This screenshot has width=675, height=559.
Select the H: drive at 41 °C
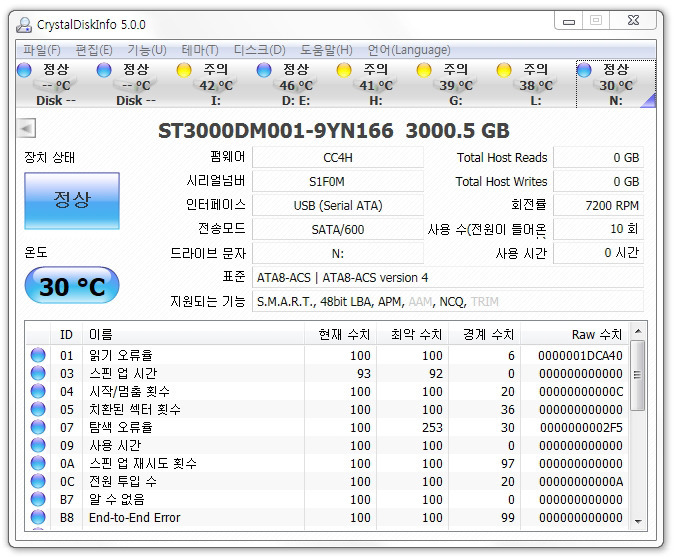tap(376, 84)
